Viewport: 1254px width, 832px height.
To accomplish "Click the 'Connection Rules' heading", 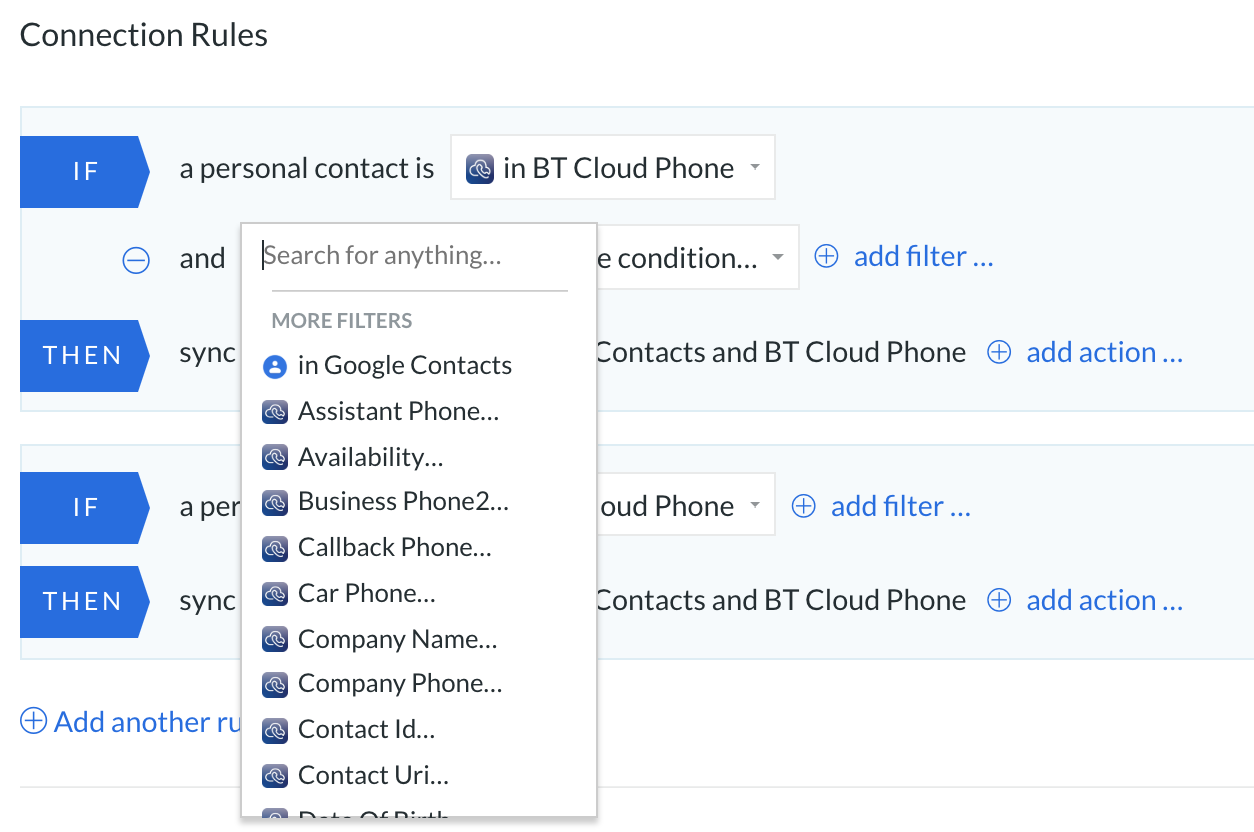I will click(x=144, y=36).
